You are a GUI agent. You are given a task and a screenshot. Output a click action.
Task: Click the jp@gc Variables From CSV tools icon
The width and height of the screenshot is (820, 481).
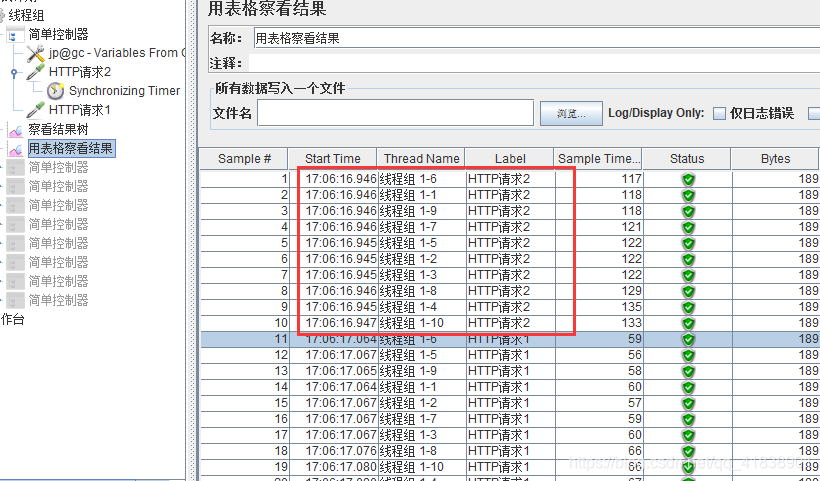coord(36,53)
